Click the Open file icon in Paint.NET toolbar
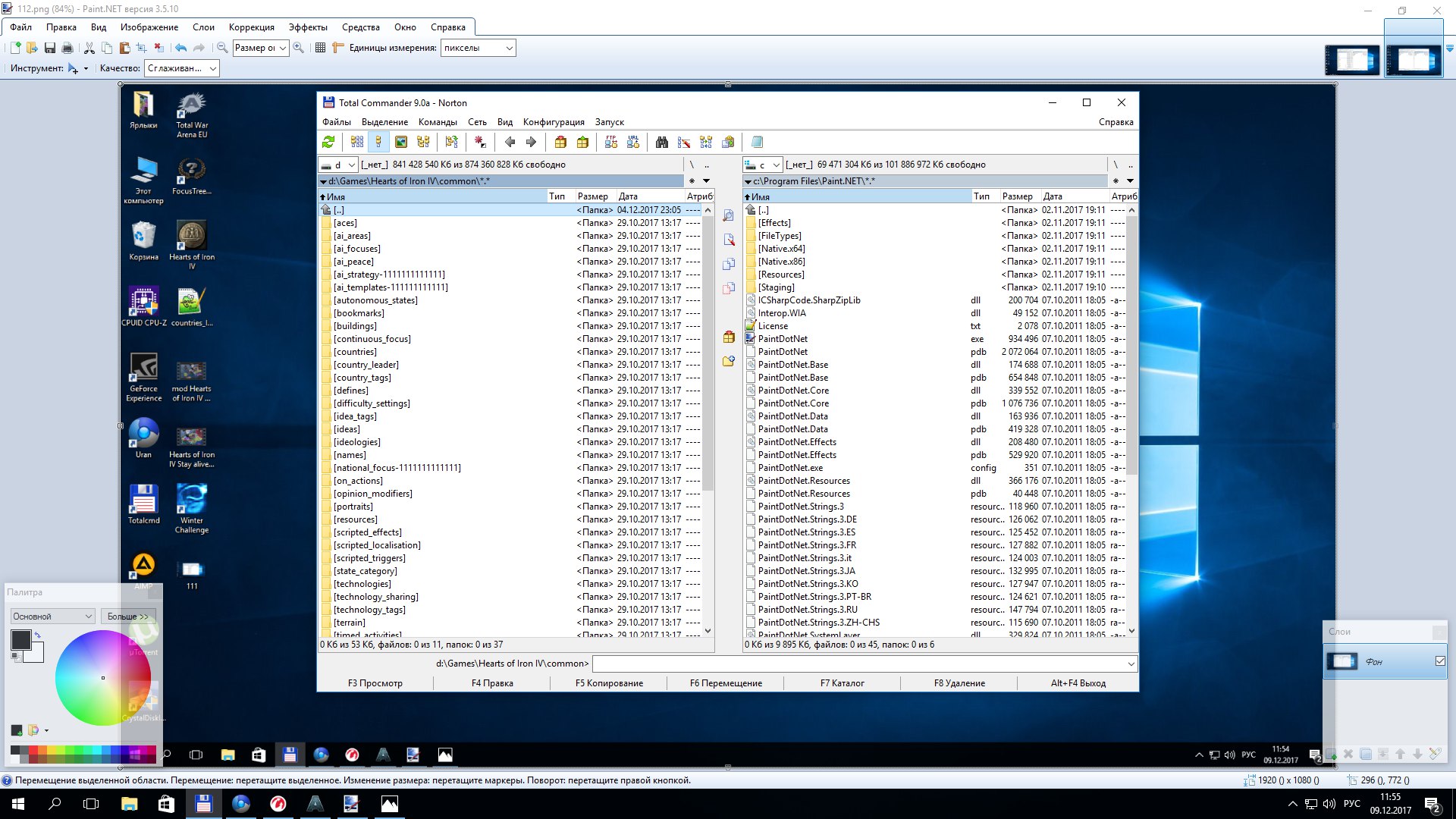 (33, 48)
